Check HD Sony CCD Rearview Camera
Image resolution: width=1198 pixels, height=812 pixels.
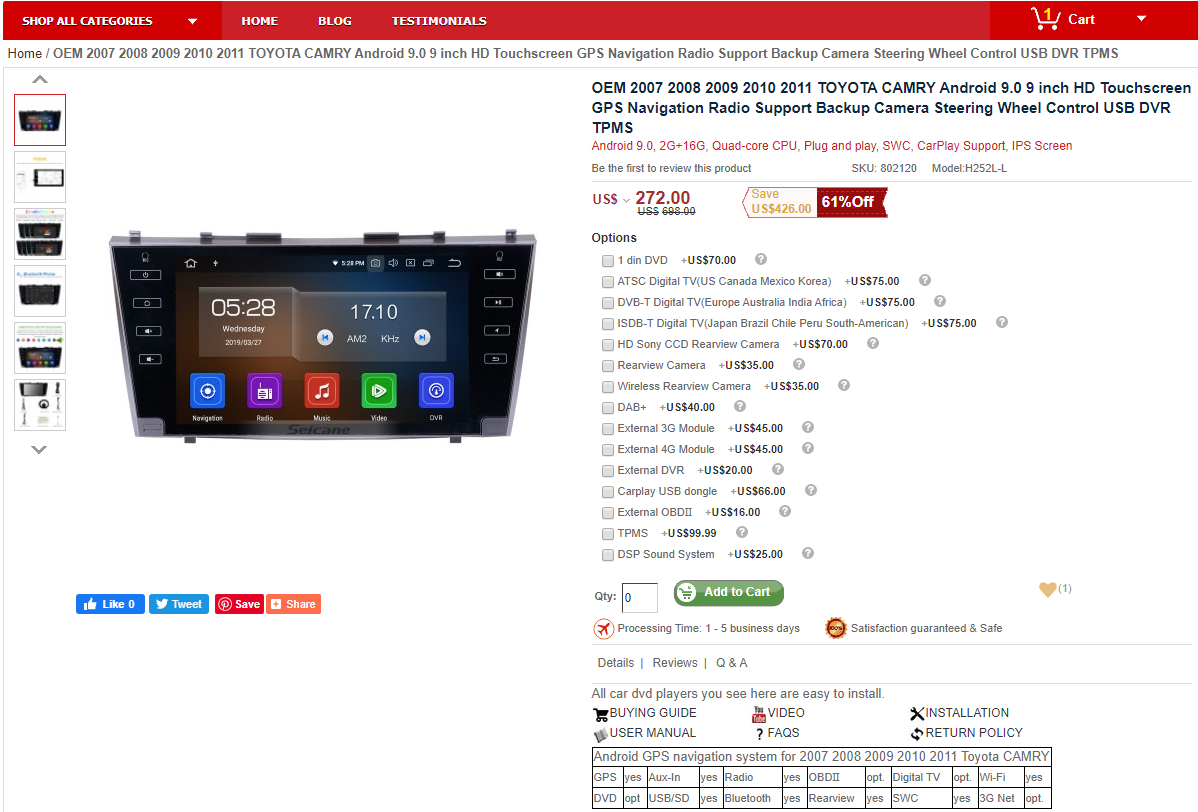(608, 345)
